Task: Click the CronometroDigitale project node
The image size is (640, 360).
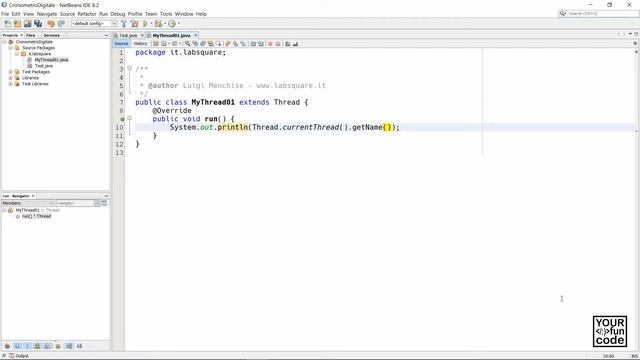Action: point(34,42)
